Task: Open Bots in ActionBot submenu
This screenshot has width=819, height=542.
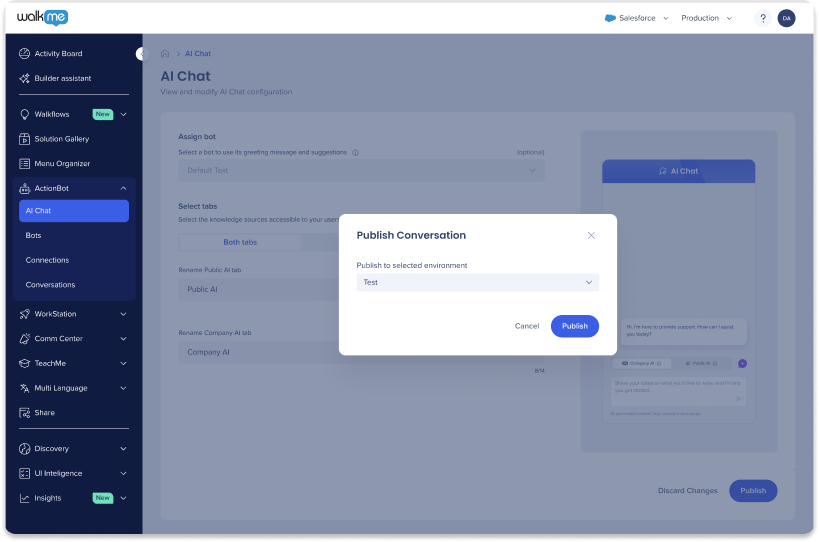Action: pos(33,235)
